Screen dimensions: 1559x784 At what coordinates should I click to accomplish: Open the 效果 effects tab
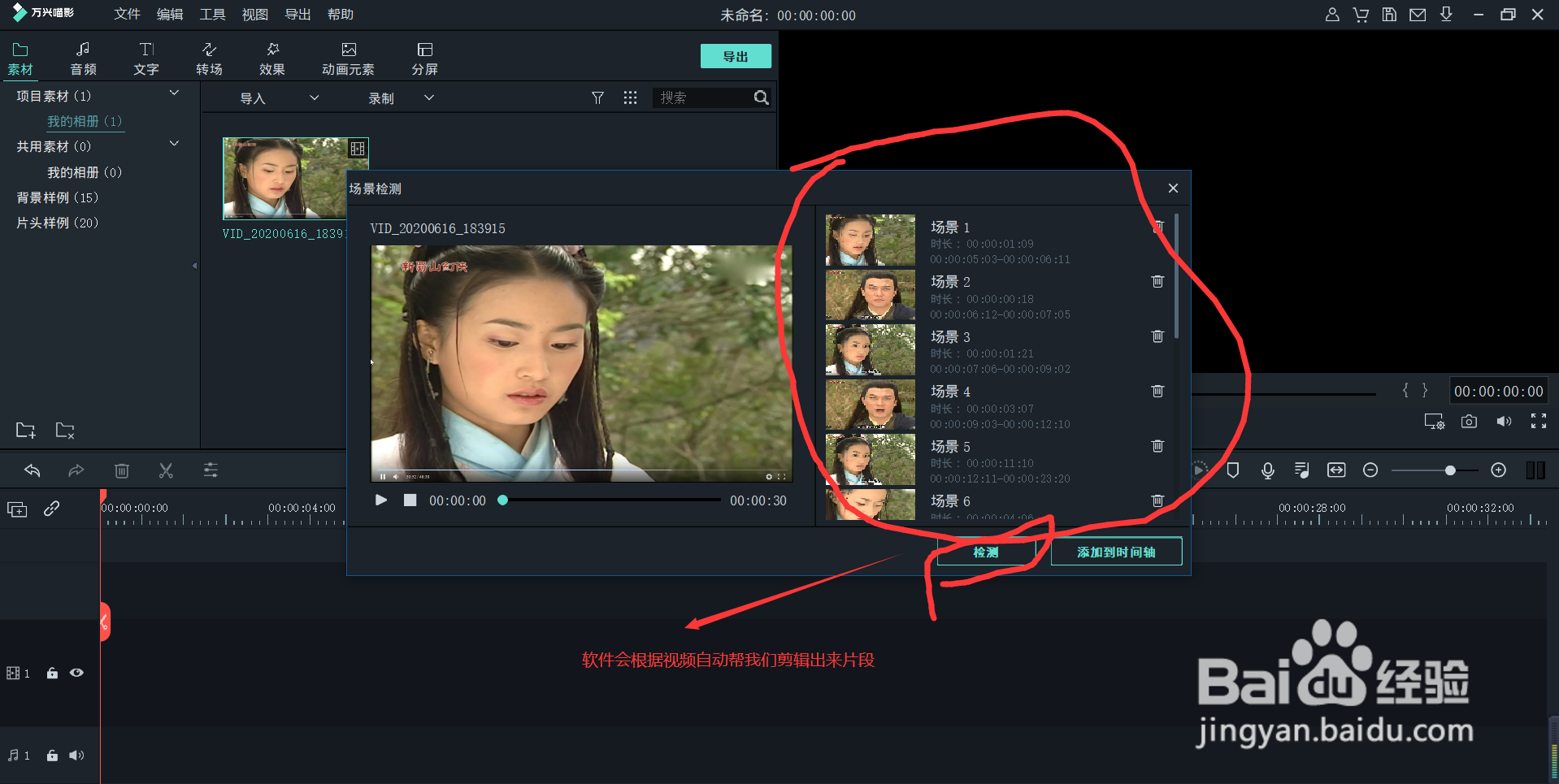272,58
